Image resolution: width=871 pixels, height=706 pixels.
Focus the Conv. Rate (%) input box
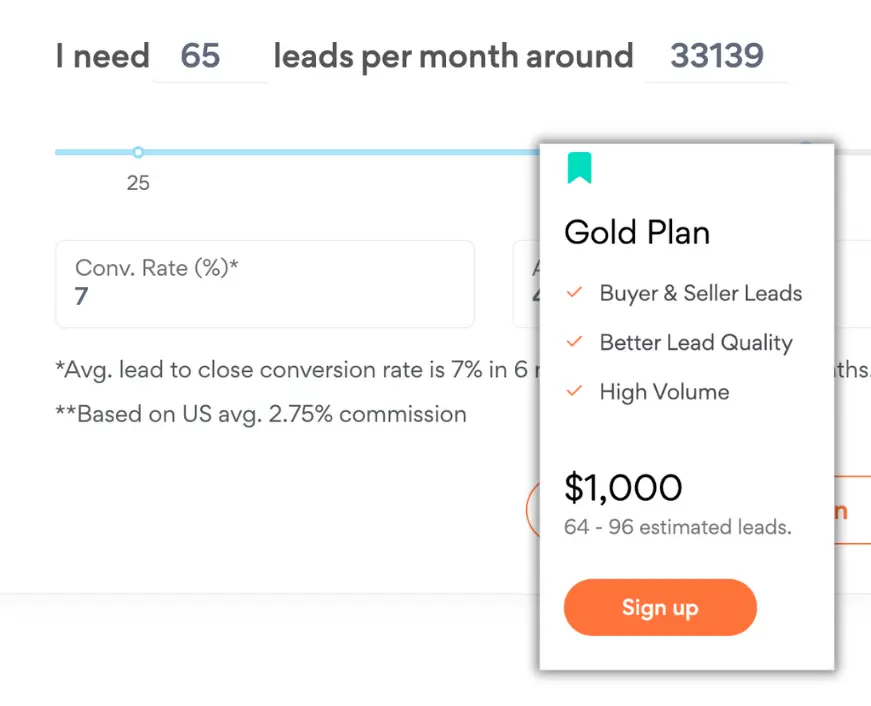pos(265,284)
